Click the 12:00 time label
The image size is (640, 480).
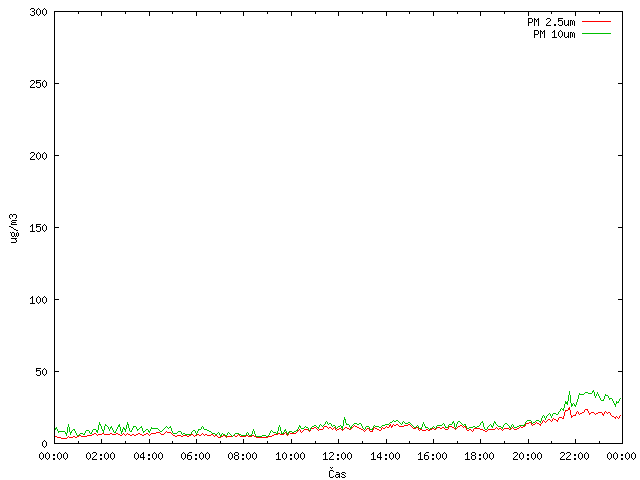(337, 456)
